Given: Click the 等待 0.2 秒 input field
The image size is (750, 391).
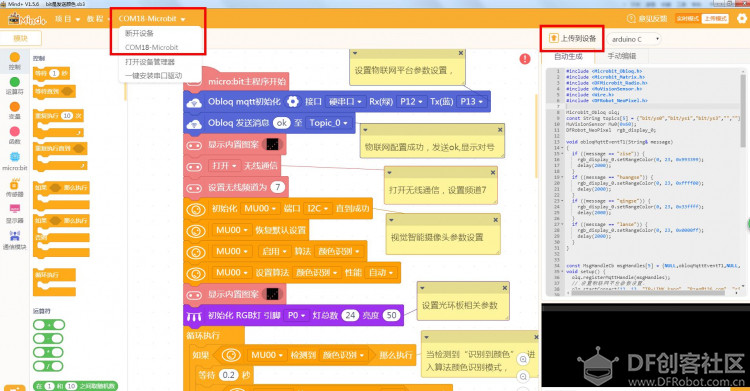Looking at the screenshot, I should 229,375.
